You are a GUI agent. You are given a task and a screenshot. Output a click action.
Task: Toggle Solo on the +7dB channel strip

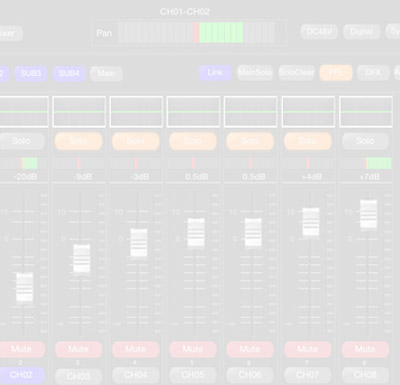tap(365, 141)
